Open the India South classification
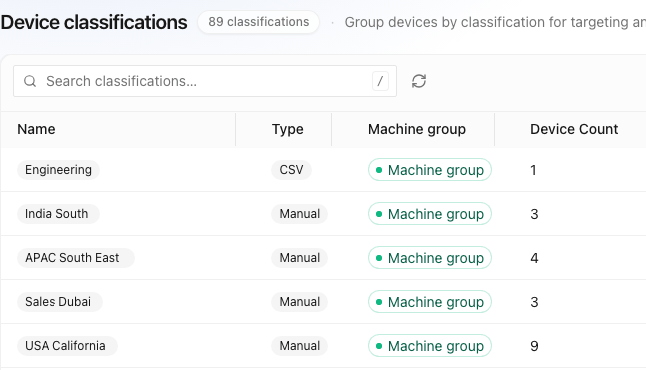Viewport: 646px width, 370px height. [58, 214]
